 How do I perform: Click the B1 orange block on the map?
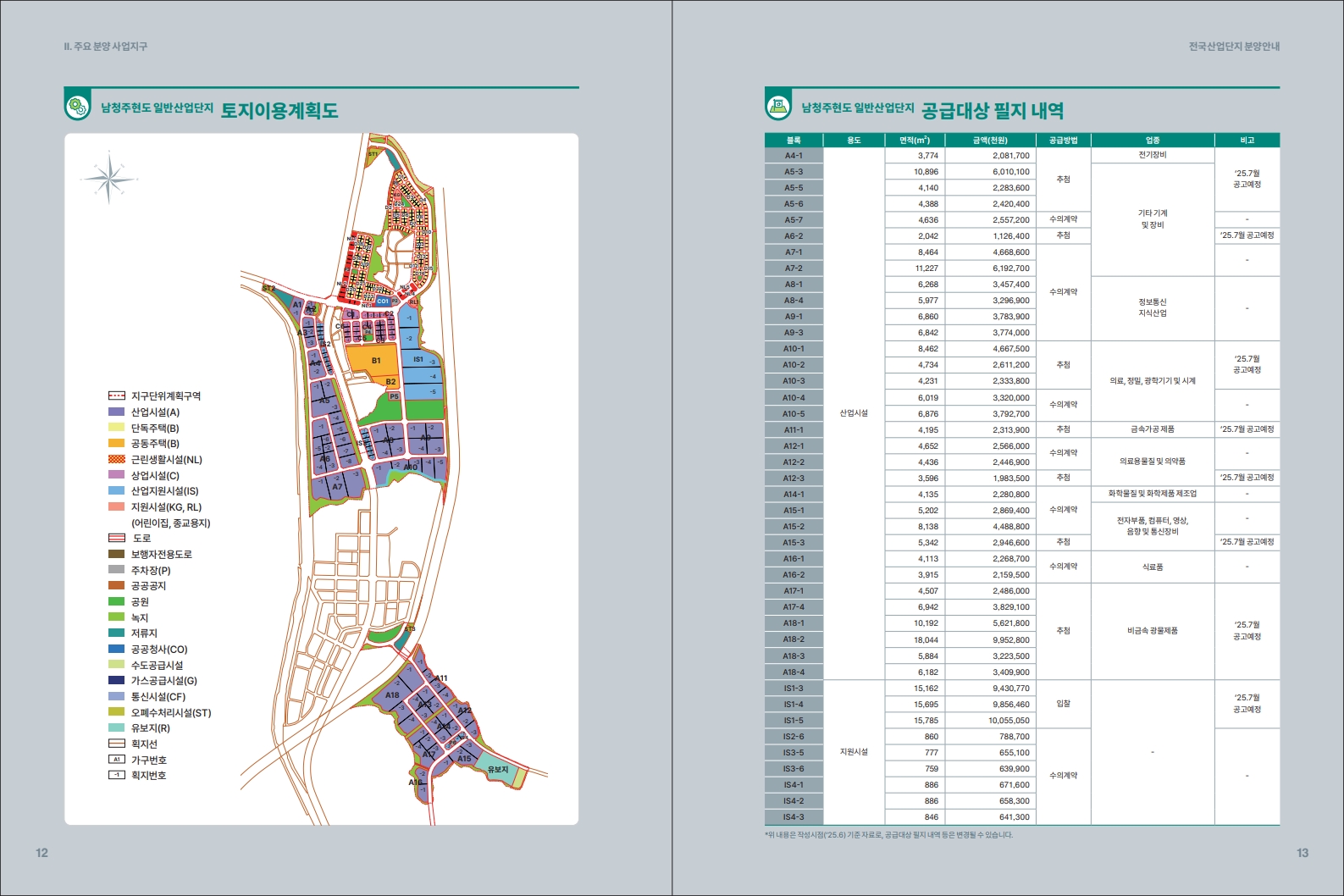375,361
